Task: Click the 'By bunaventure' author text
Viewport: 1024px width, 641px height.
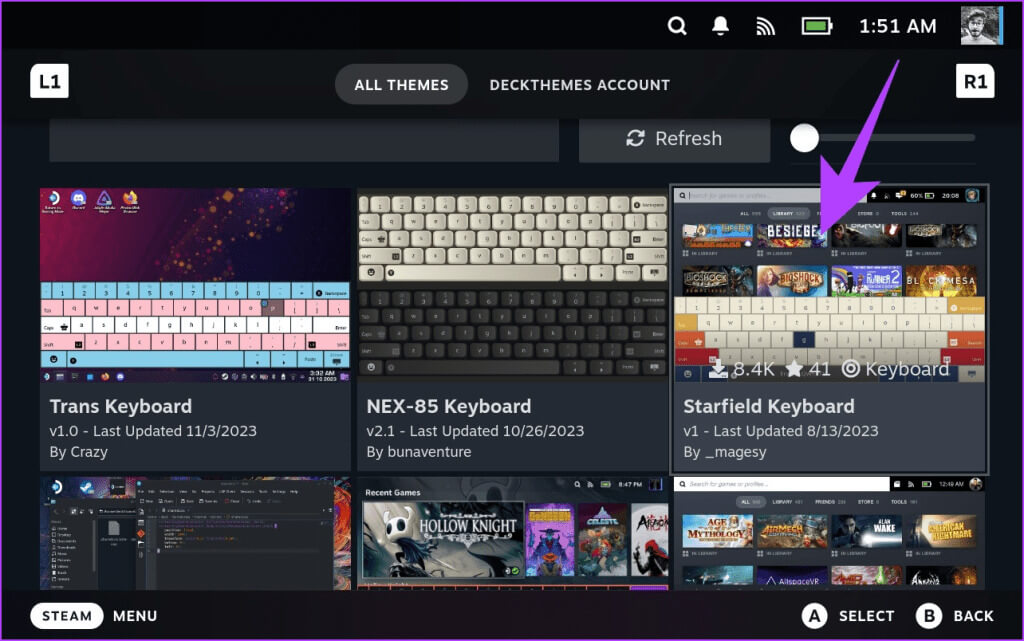Action: click(419, 452)
